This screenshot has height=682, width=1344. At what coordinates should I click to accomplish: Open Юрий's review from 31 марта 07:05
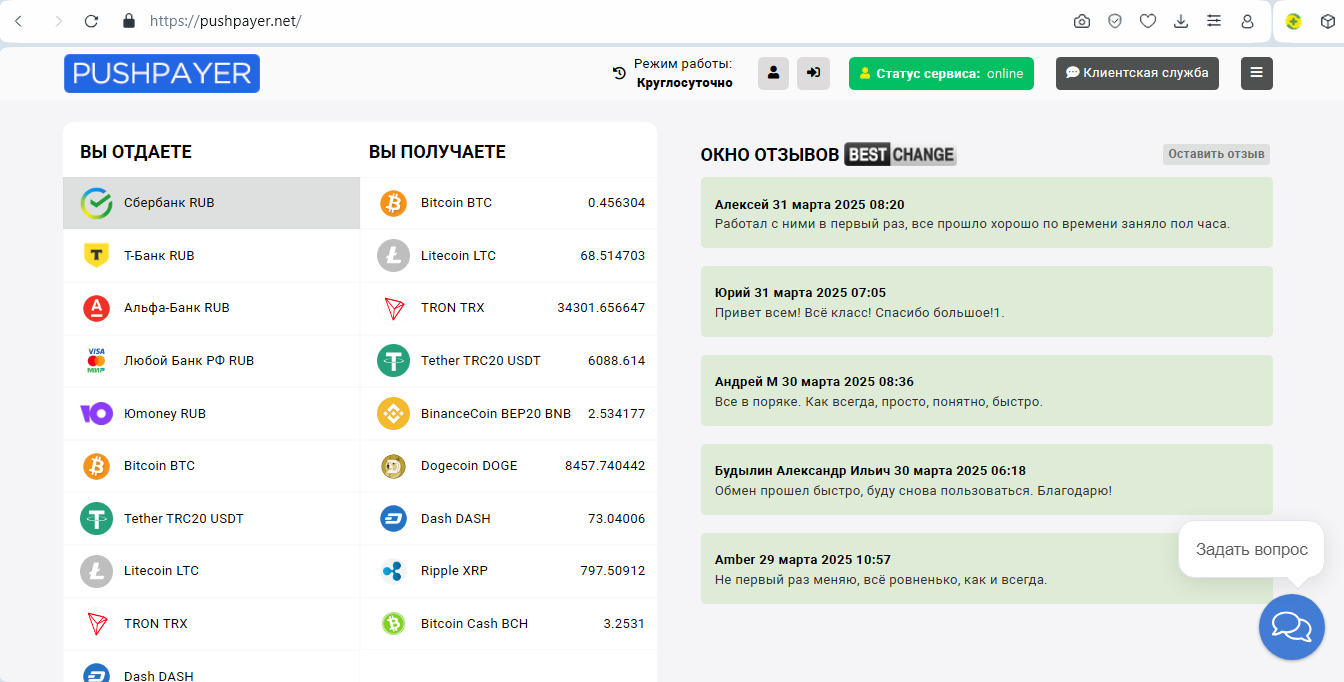[x=987, y=302]
